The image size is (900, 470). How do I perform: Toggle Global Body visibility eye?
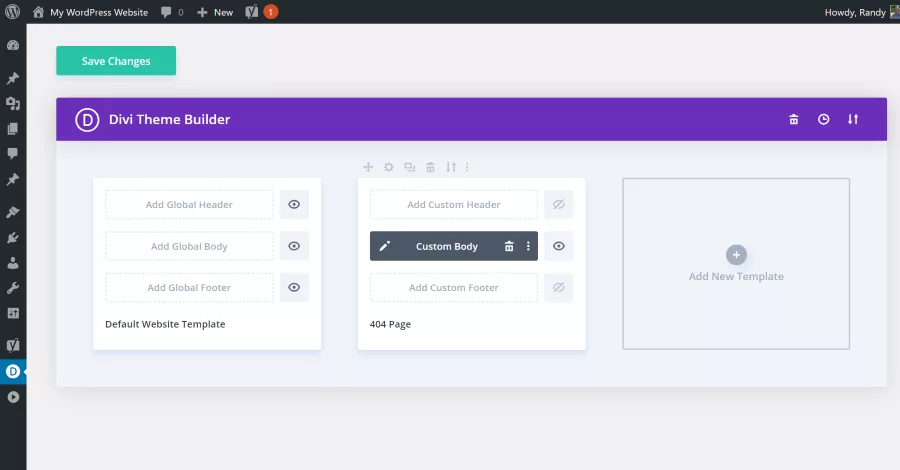point(294,246)
